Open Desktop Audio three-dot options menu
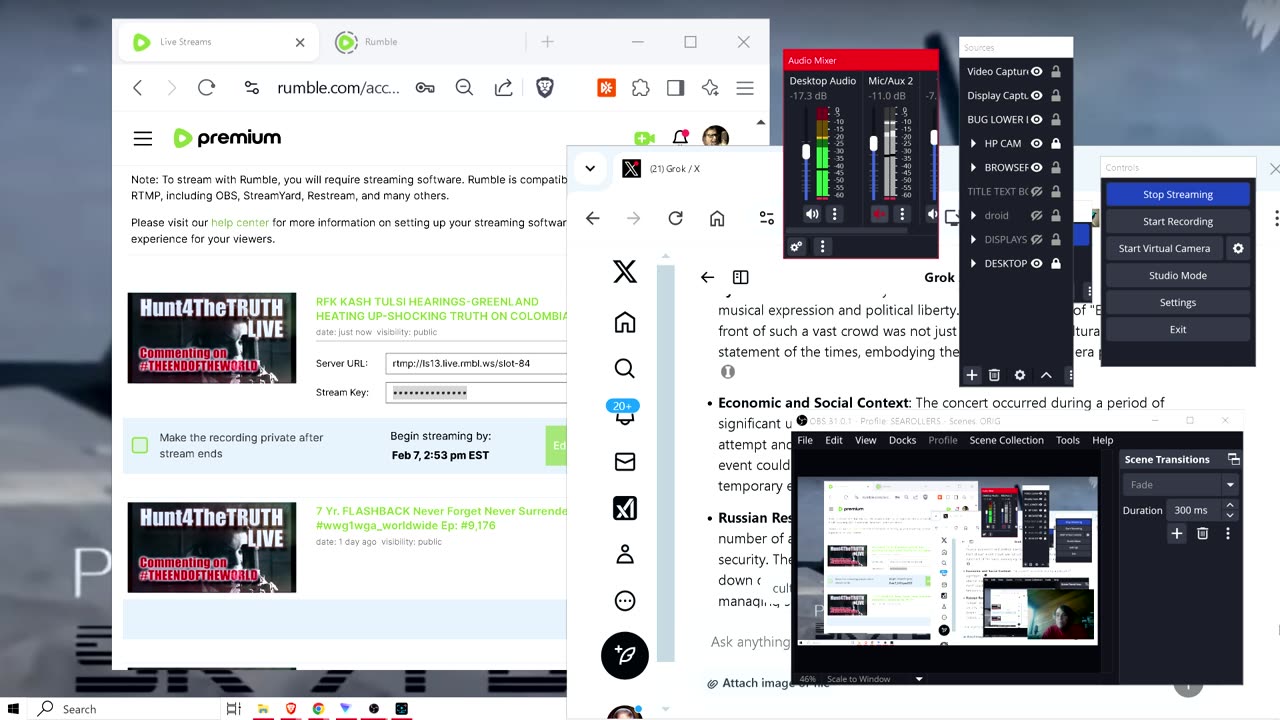 pos(834,214)
